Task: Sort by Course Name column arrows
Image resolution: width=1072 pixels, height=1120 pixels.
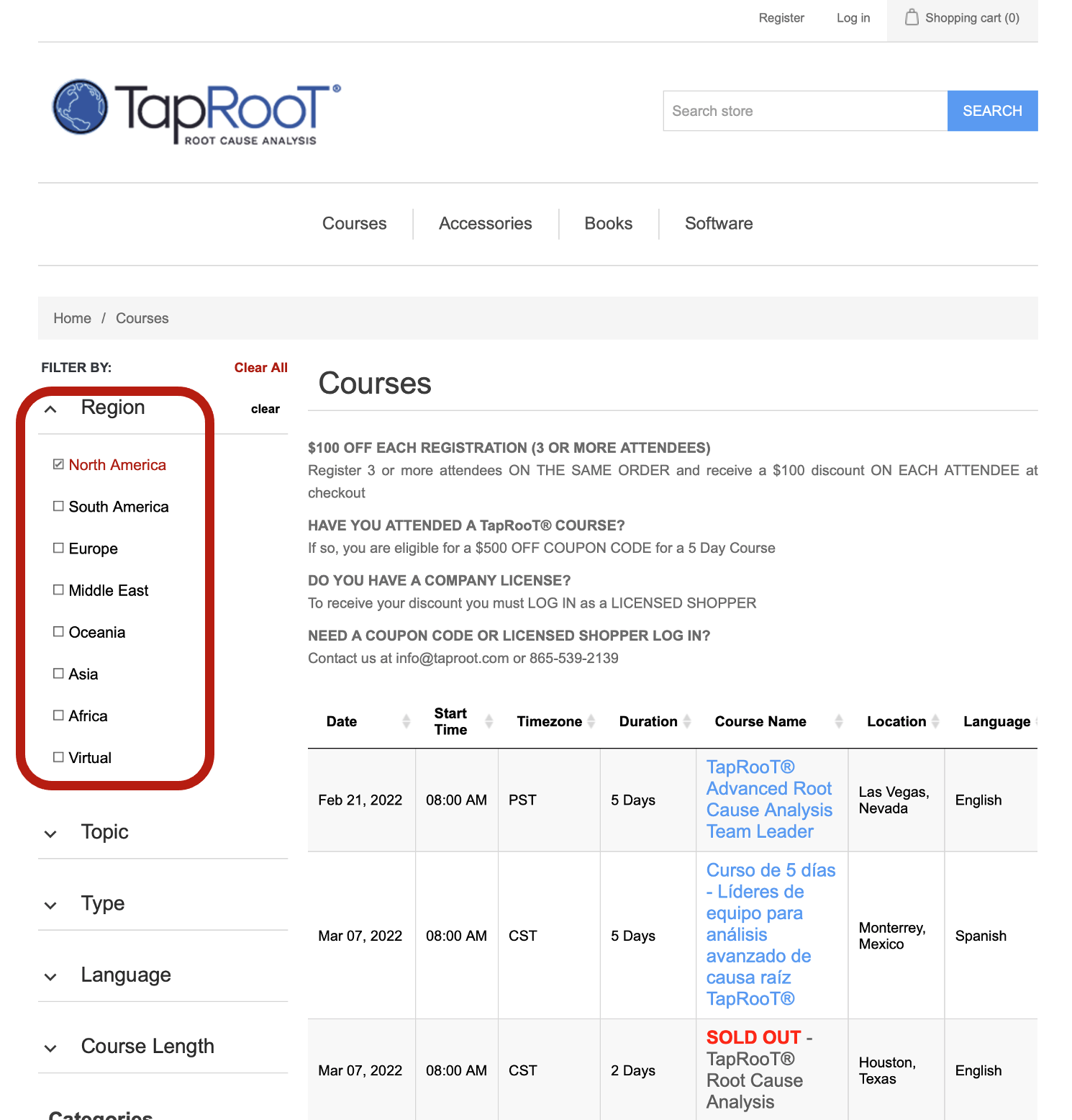Action: tap(839, 721)
